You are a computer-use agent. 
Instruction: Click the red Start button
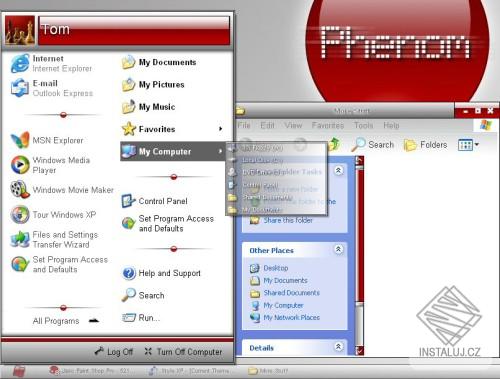19,371
